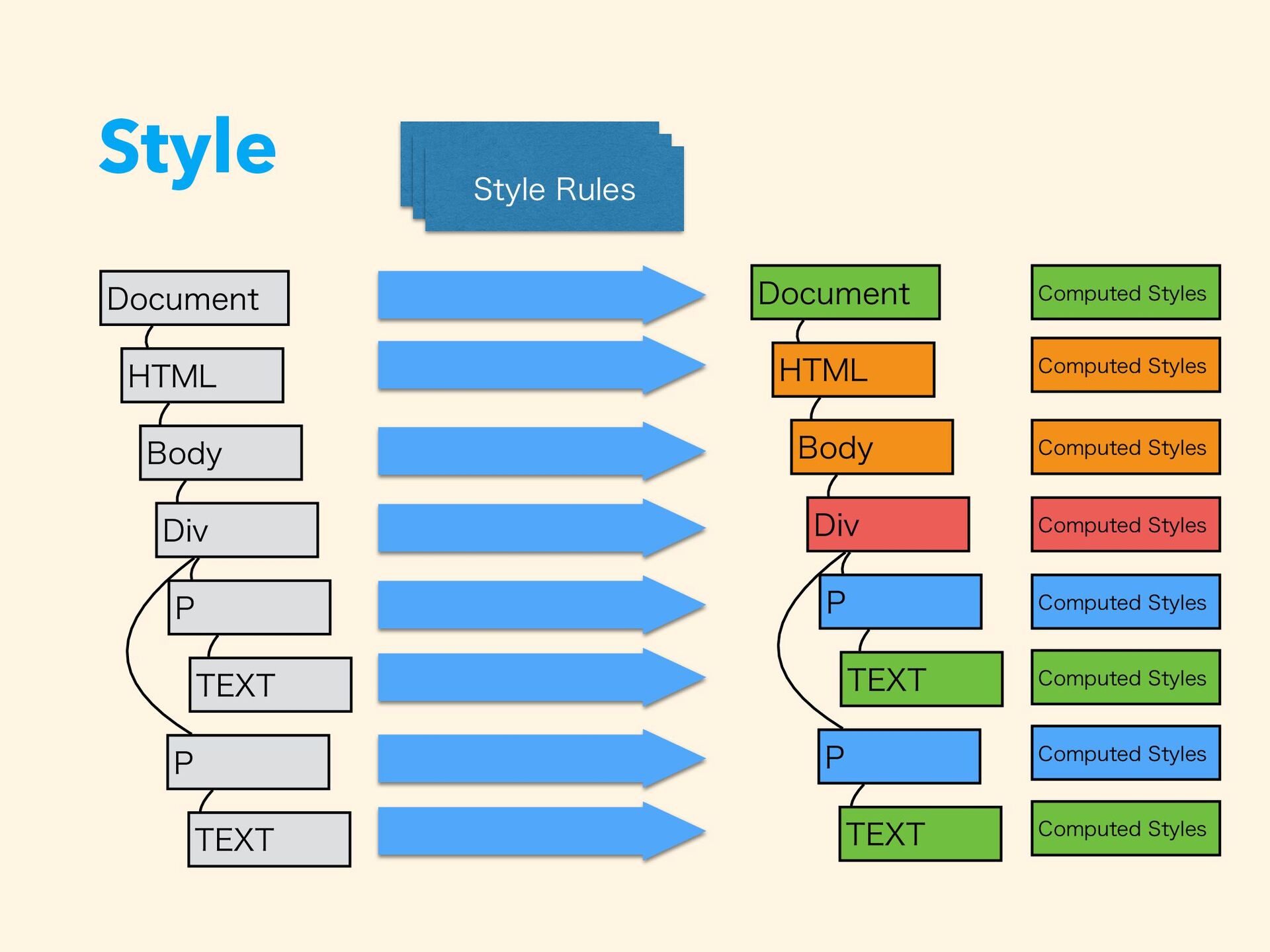Image resolution: width=1270 pixels, height=952 pixels.
Task: Open Computed Styles beside green Document node
Action: click(x=1126, y=293)
